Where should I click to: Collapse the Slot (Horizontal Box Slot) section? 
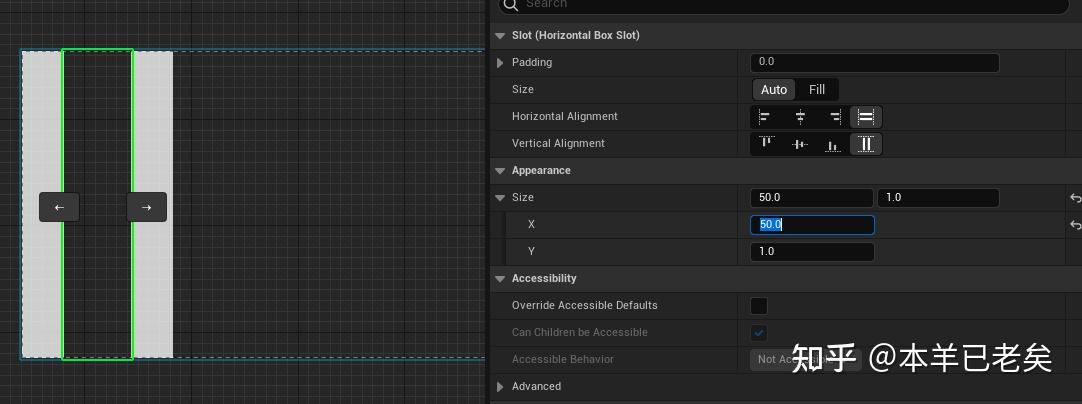[x=501, y=36]
